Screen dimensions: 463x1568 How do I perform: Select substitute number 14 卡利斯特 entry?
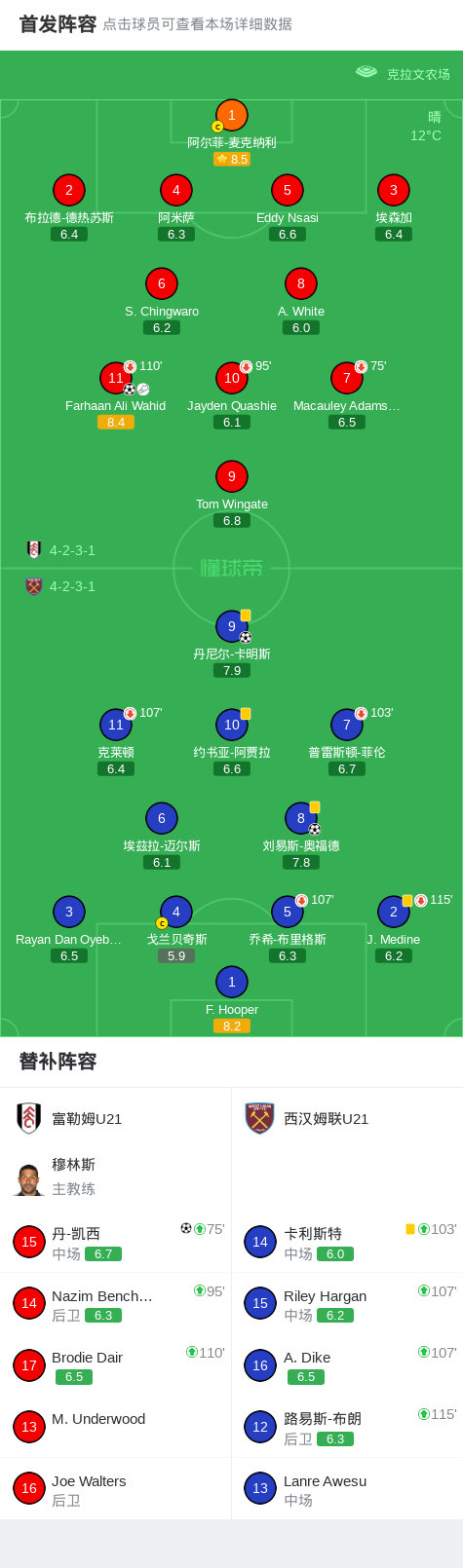click(x=347, y=1242)
